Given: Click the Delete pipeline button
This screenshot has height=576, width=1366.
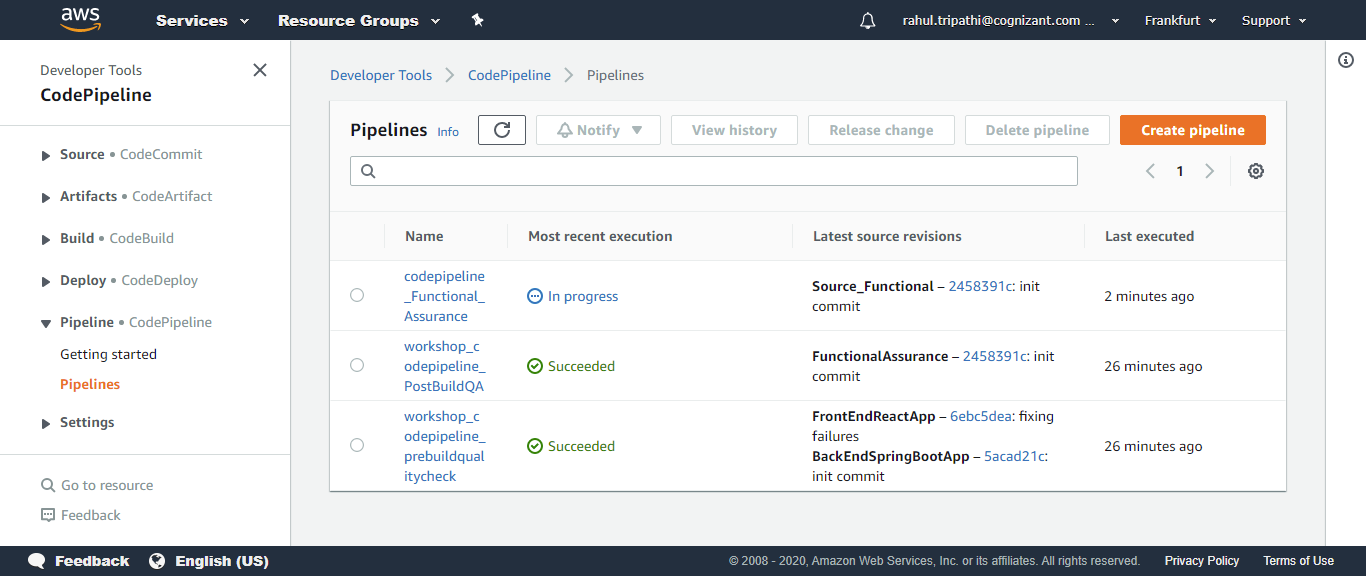Looking at the screenshot, I should tap(1037, 130).
